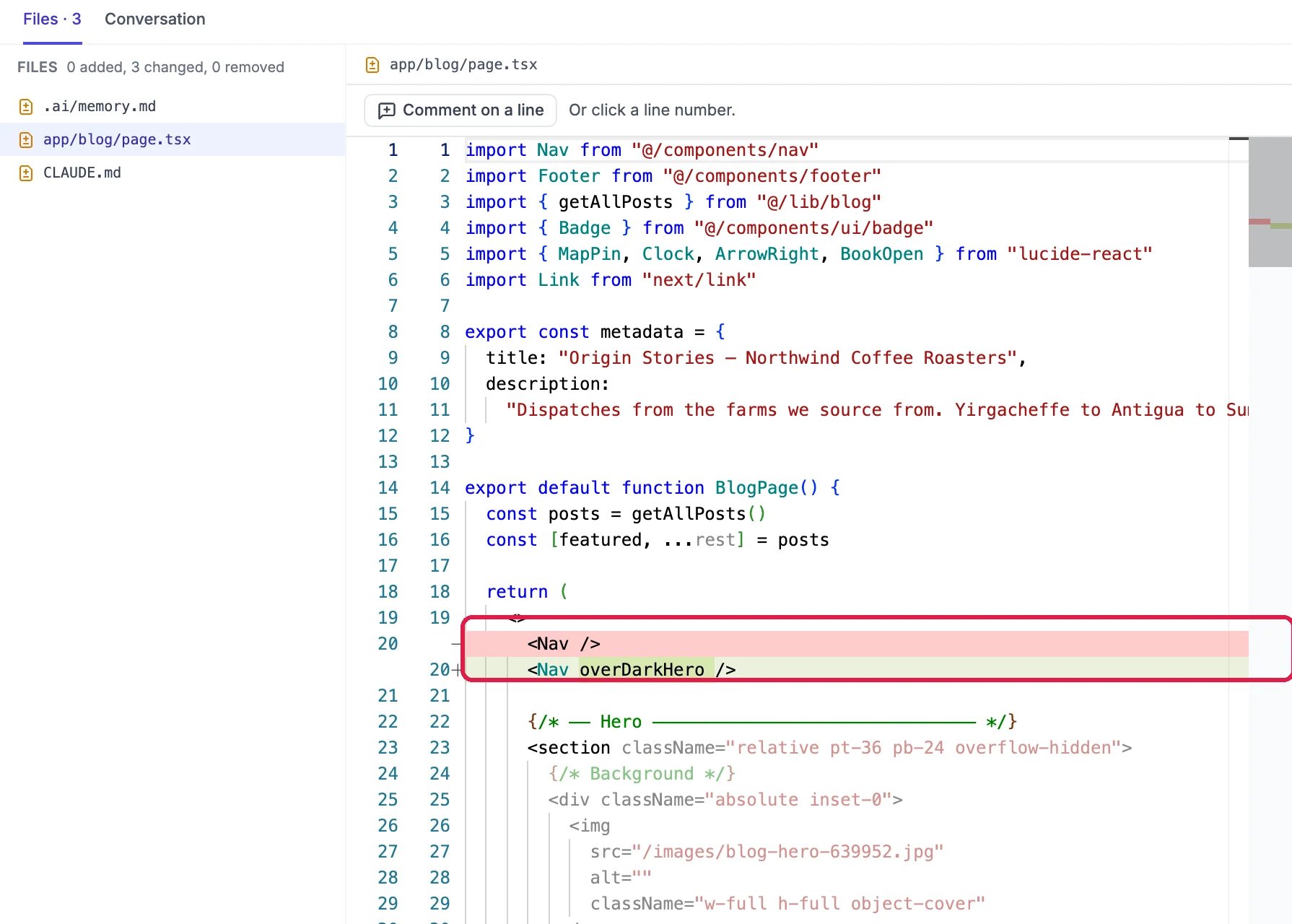Click the 'export const metadata = {' line

tap(595, 331)
